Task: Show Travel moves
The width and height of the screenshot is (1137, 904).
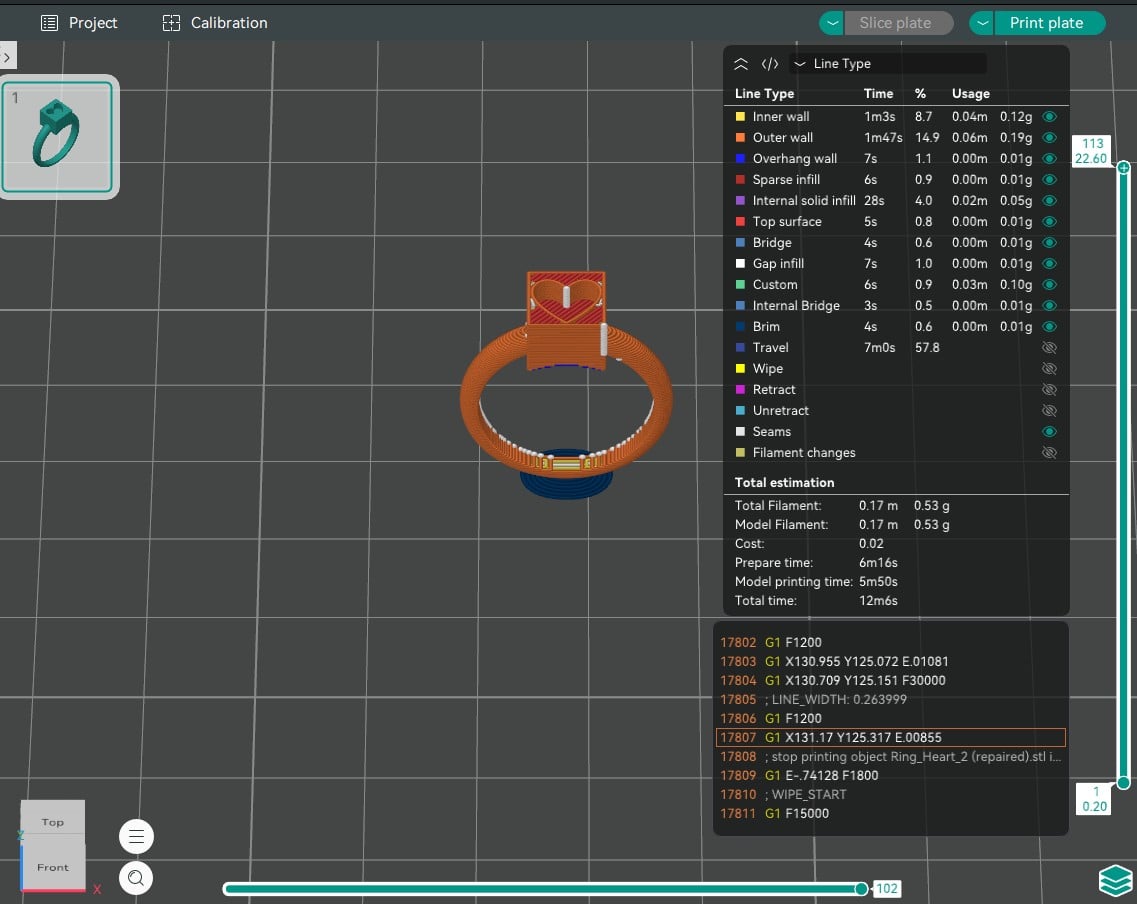Action: click(x=1049, y=348)
